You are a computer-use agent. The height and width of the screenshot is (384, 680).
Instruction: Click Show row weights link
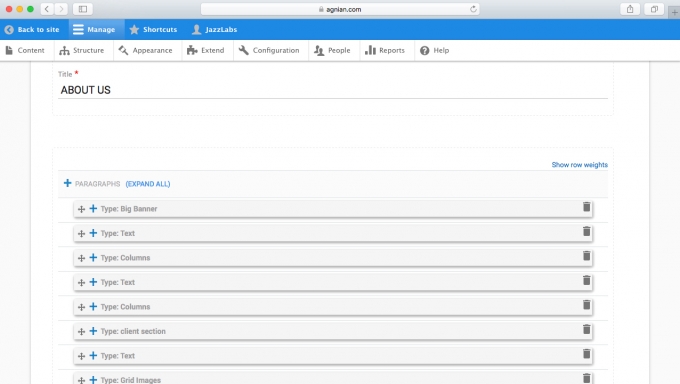579,165
